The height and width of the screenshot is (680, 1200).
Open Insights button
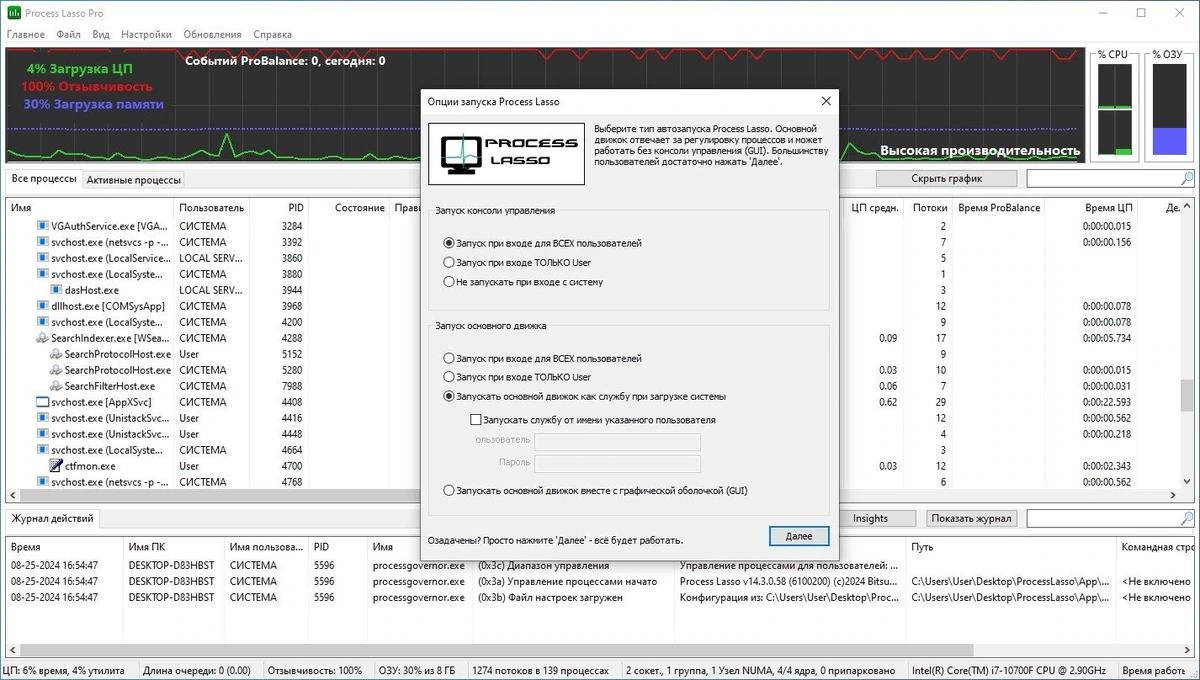(870, 518)
